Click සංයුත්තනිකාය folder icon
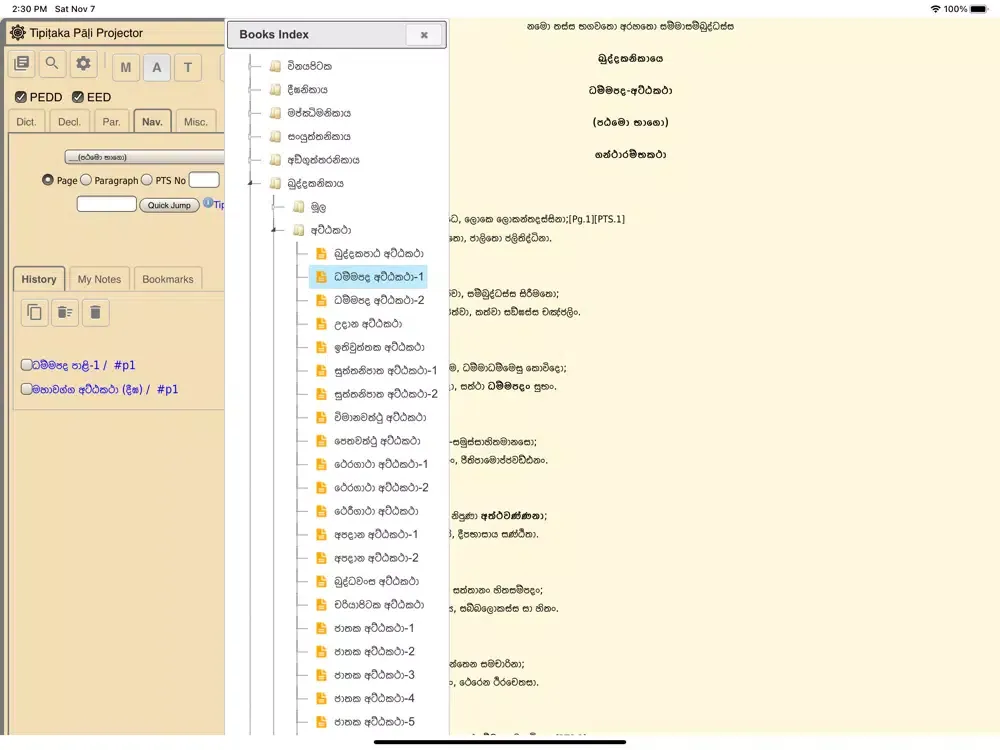The height and width of the screenshot is (750, 1000). (x=276, y=136)
